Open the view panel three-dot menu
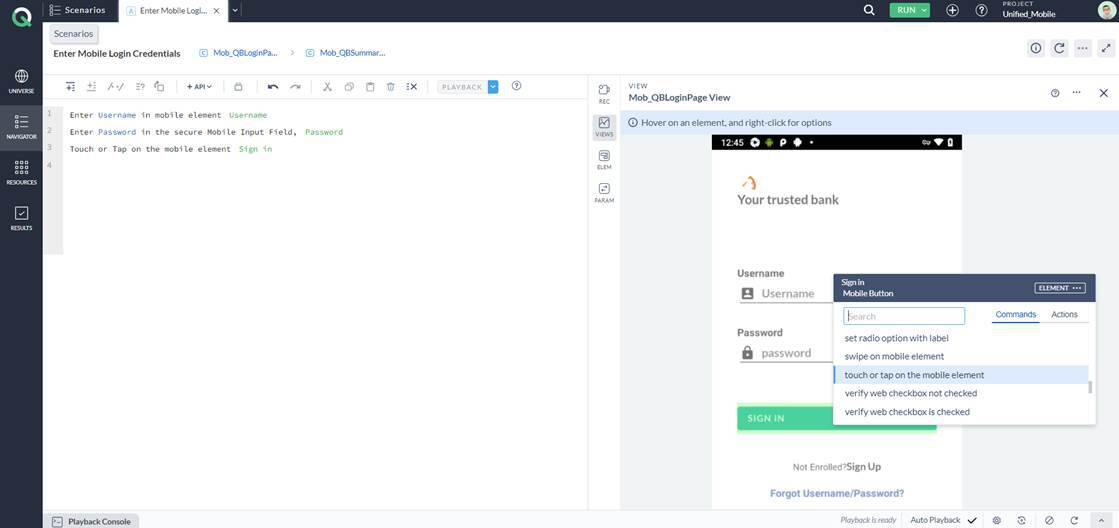Viewport: 1119px width, 528px height. click(x=1076, y=93)
